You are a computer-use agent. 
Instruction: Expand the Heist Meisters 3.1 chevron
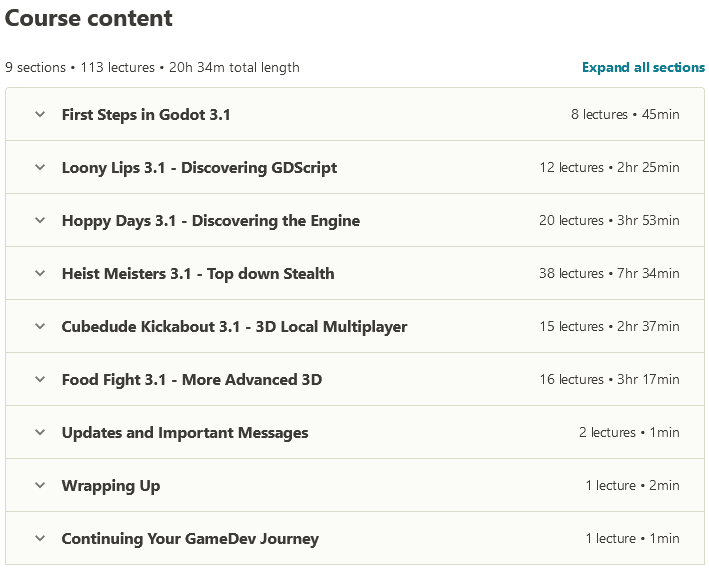click(x=40, y=273)
